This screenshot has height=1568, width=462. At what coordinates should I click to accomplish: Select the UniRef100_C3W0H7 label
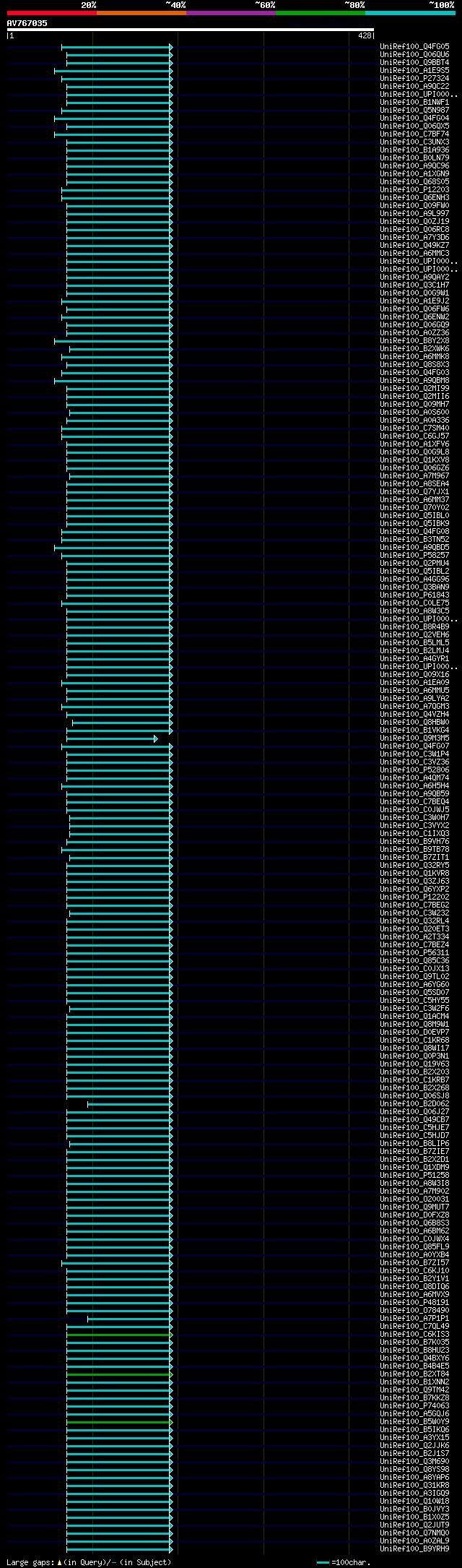point(414,817)
